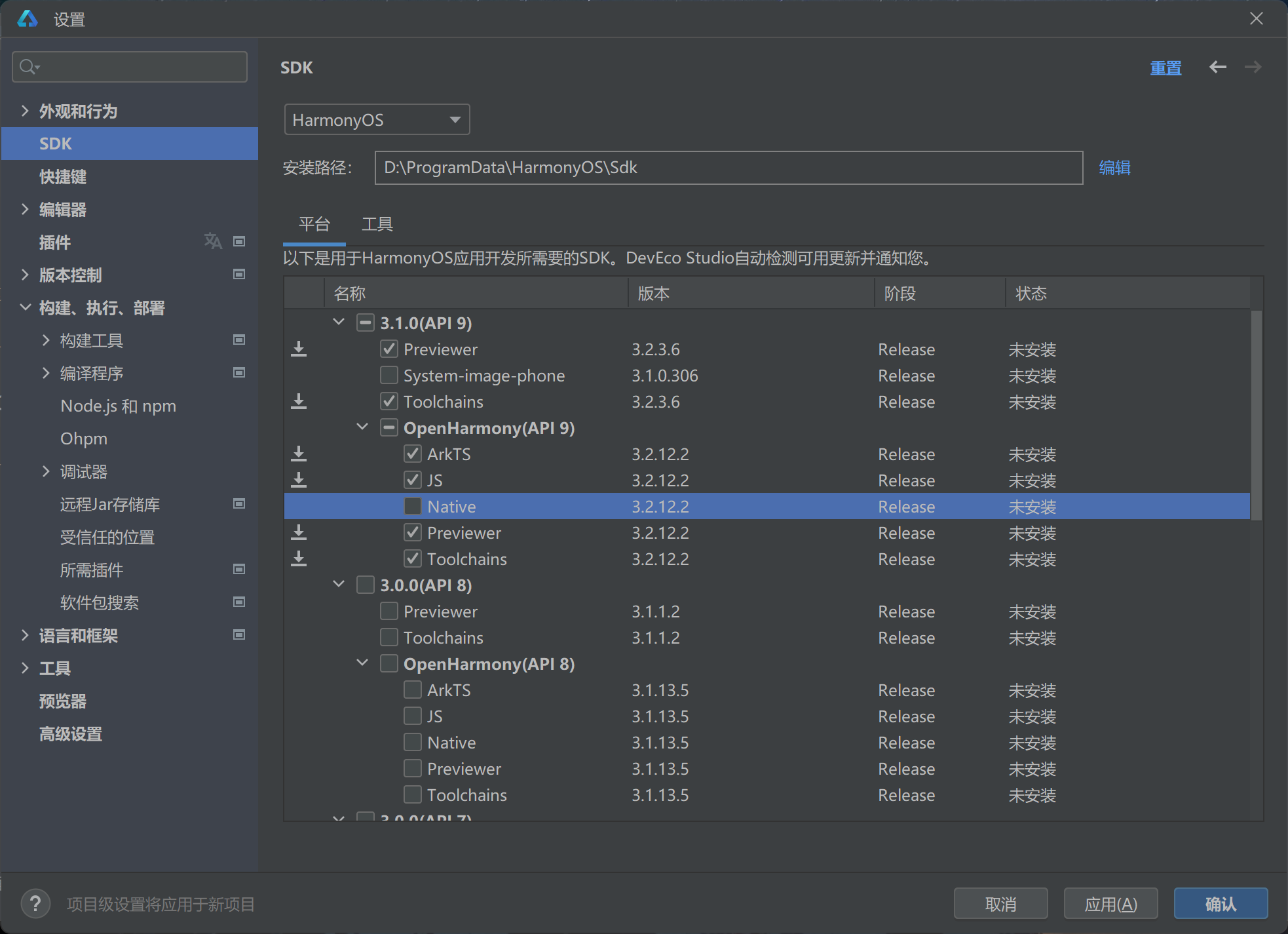This screenshot has height=934, width=1288.
Task: Uncheck Toolchains 3.2.3.6 checkbox
Action: pyautogui.click(x=389, y=401)
